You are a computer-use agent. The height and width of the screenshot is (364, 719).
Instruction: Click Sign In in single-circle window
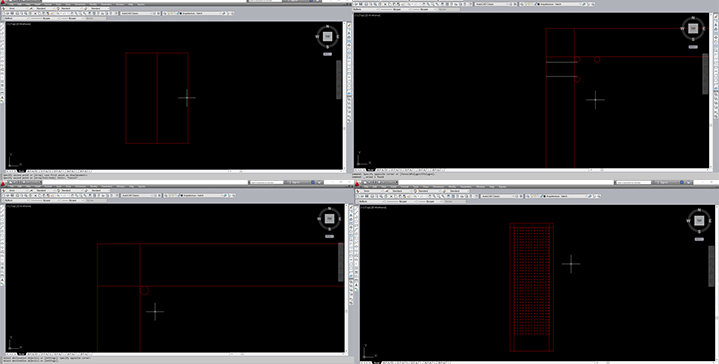(296, 182)
